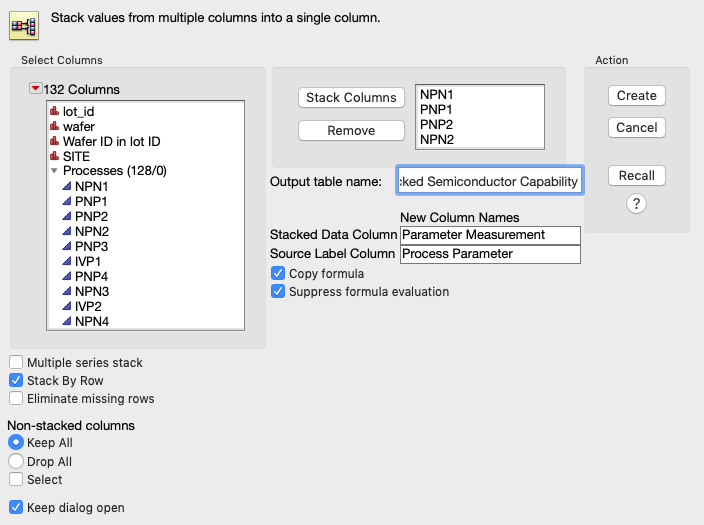Image resolution: width=704 pixels, height=525 pixels.
Task: Click the continuous icon beside IVP1 column
Action: [66, 262]
